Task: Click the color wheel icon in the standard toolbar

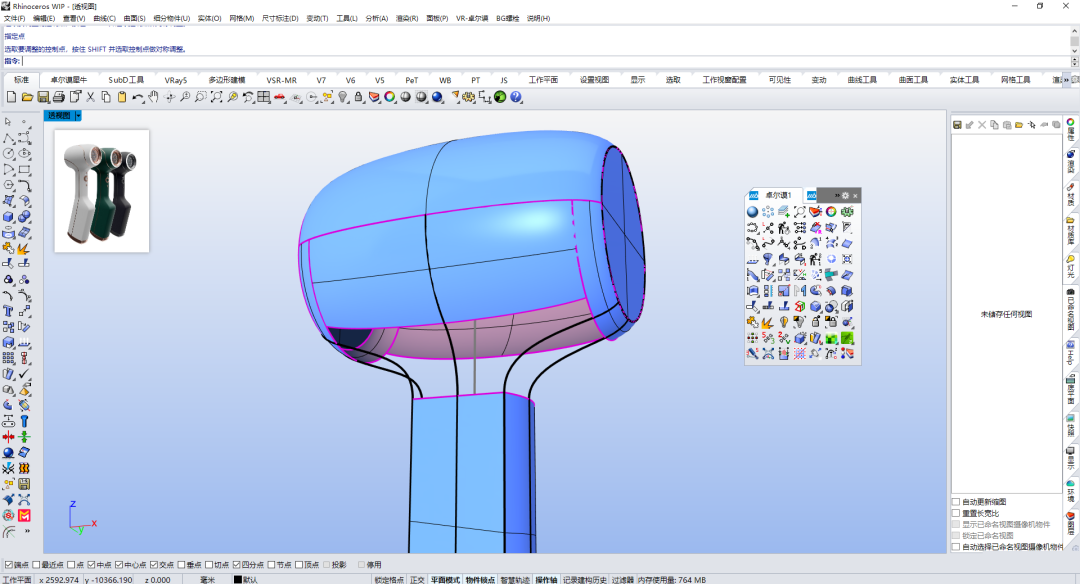Action: pyautogui.click(x=390, y=97)
